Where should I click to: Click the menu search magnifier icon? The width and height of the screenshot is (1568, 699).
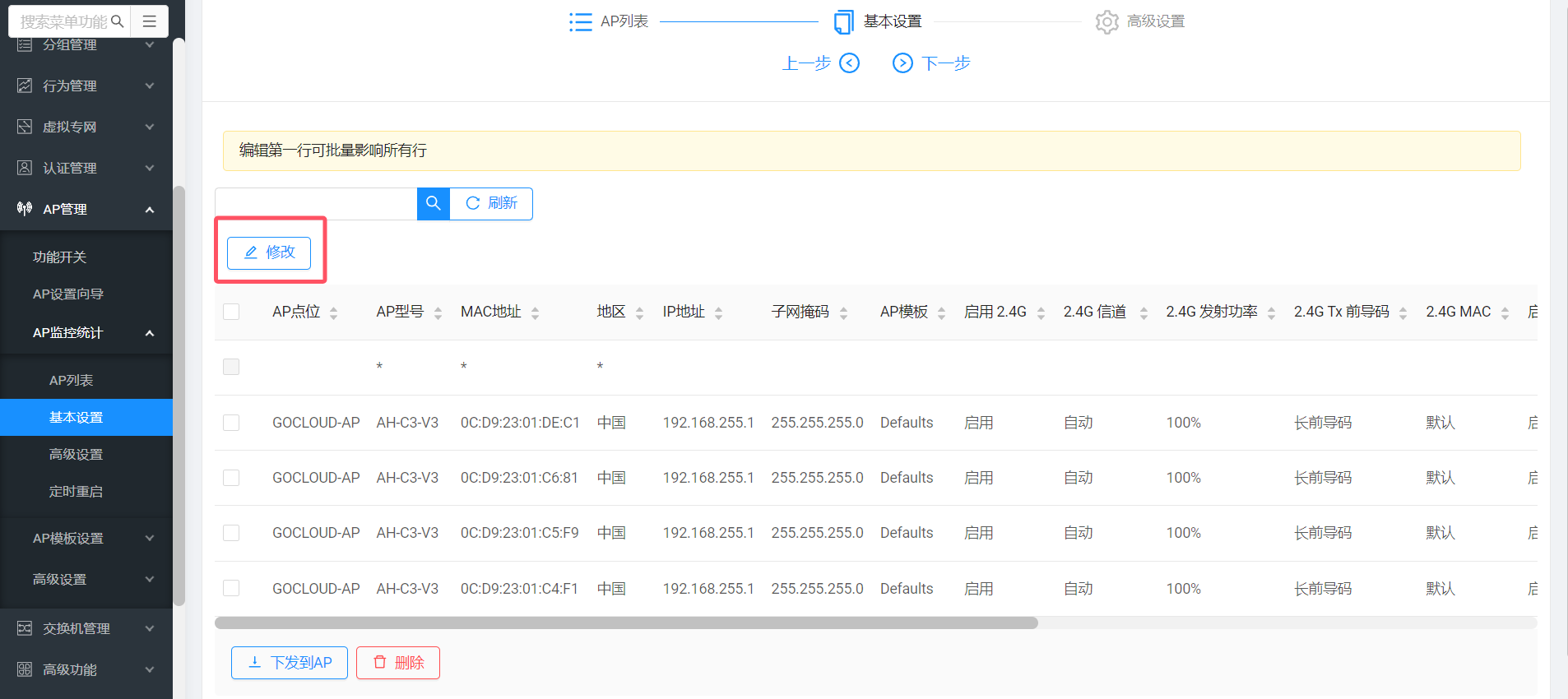pos(117,21)
